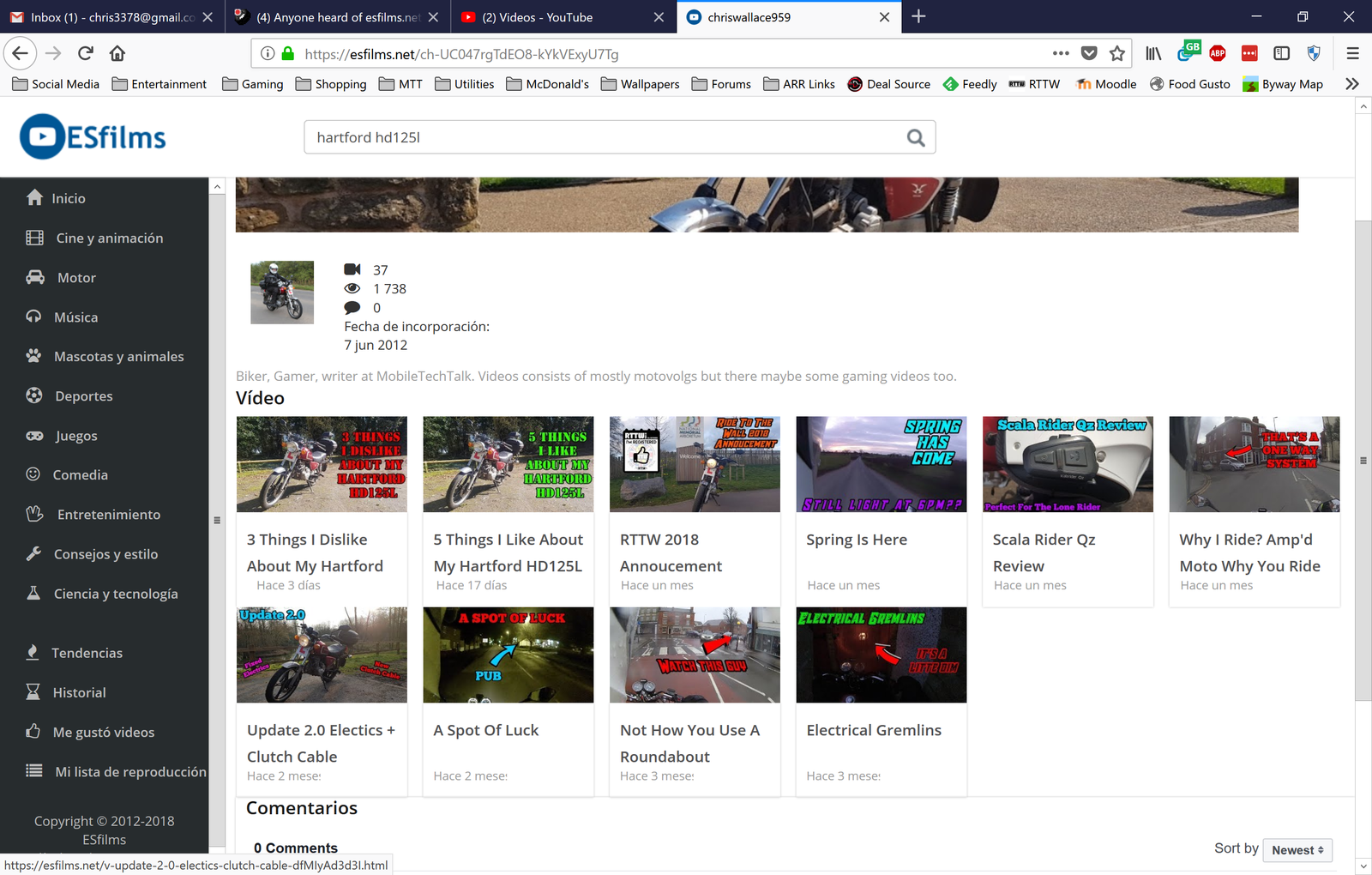Open the Social Media bookmarks folder
Viewport: 1372px width, 875px height.
pyautogui.click(x=56, y=83)
